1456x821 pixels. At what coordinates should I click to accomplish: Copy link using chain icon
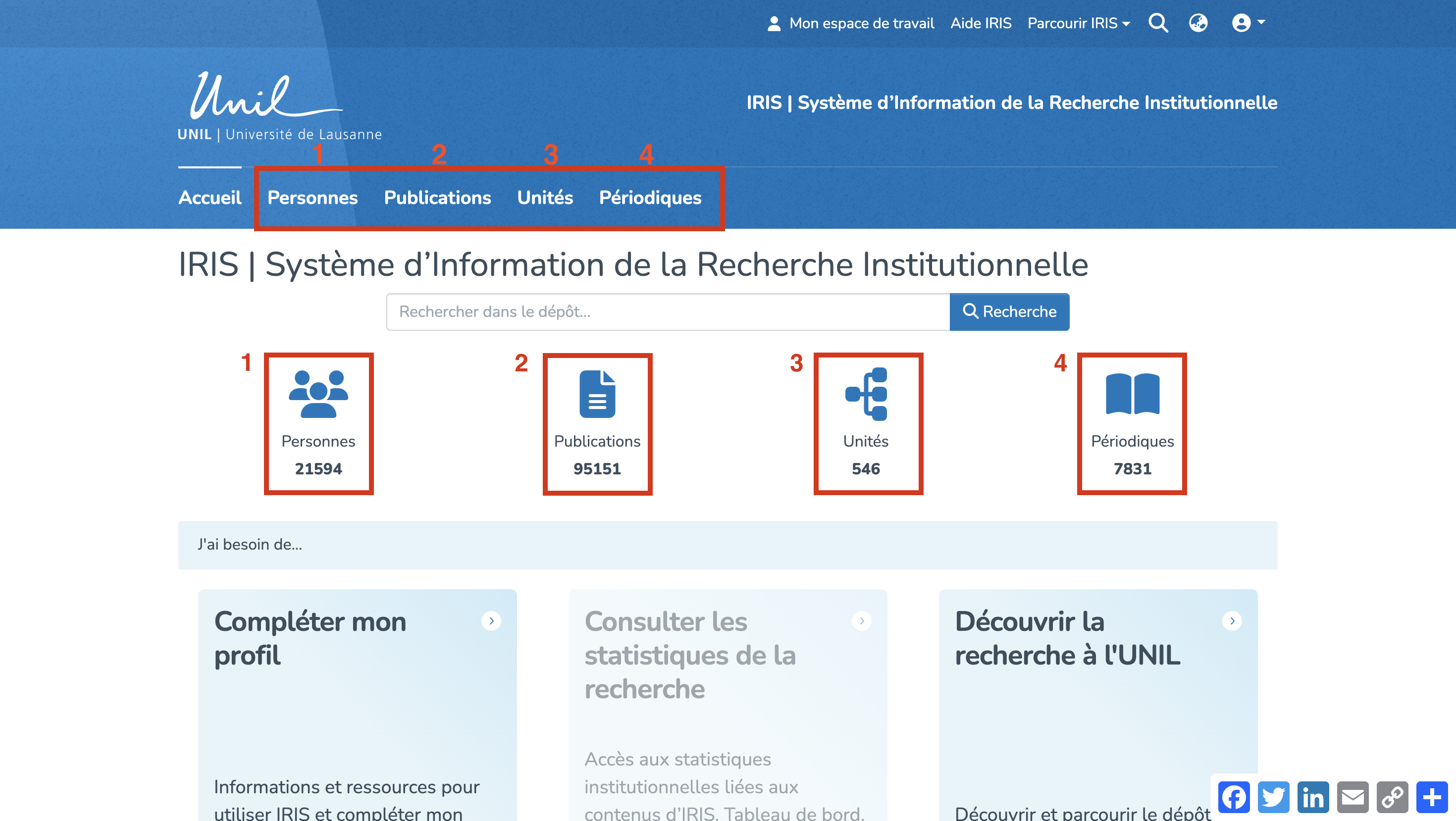(1392, 797)
